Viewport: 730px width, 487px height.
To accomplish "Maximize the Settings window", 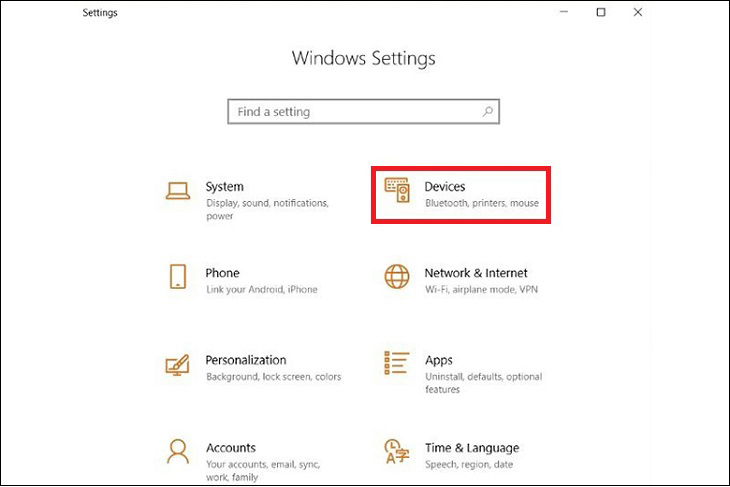I will [601, 12].
